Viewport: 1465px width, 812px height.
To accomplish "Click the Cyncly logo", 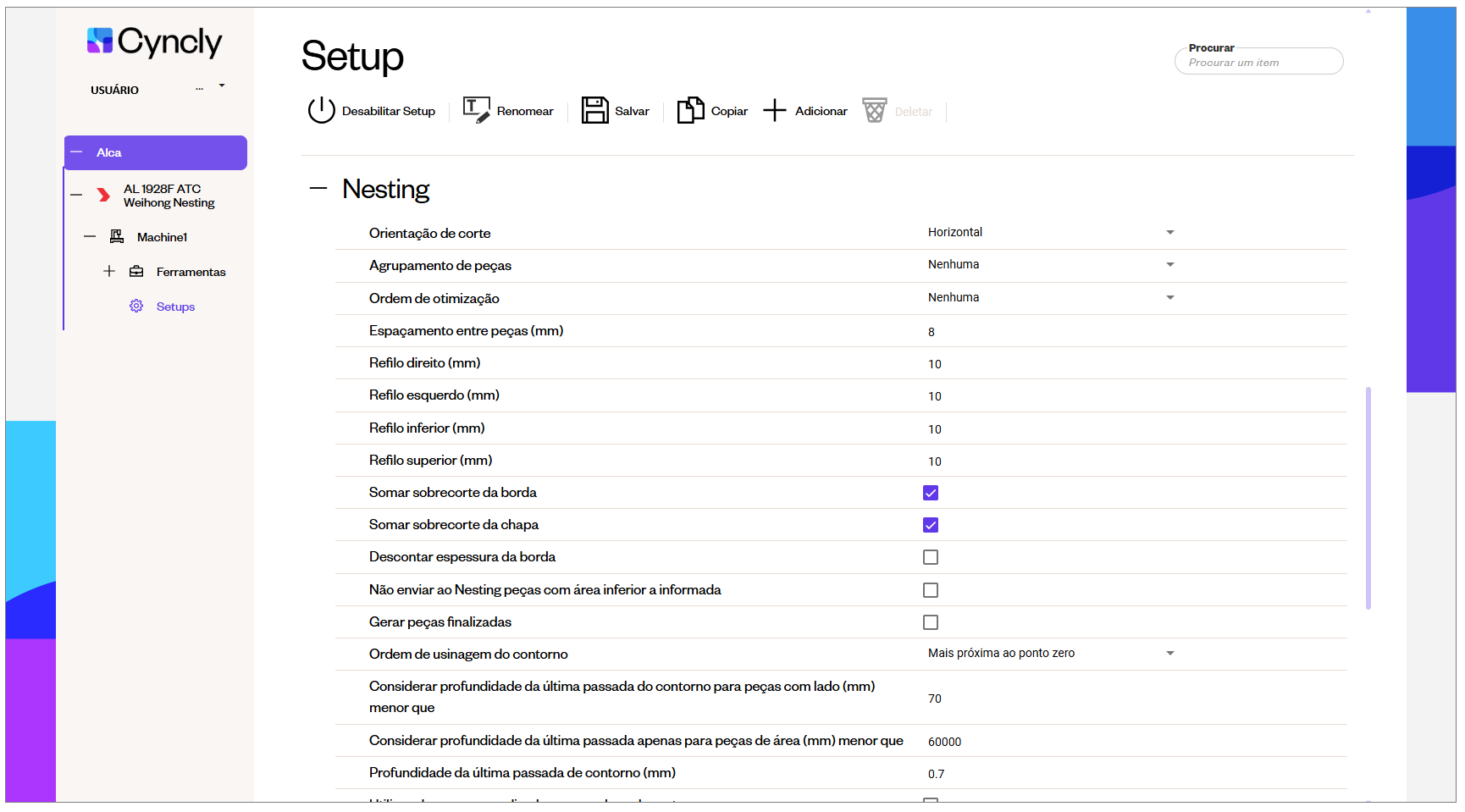I will [x=155, y=41].
